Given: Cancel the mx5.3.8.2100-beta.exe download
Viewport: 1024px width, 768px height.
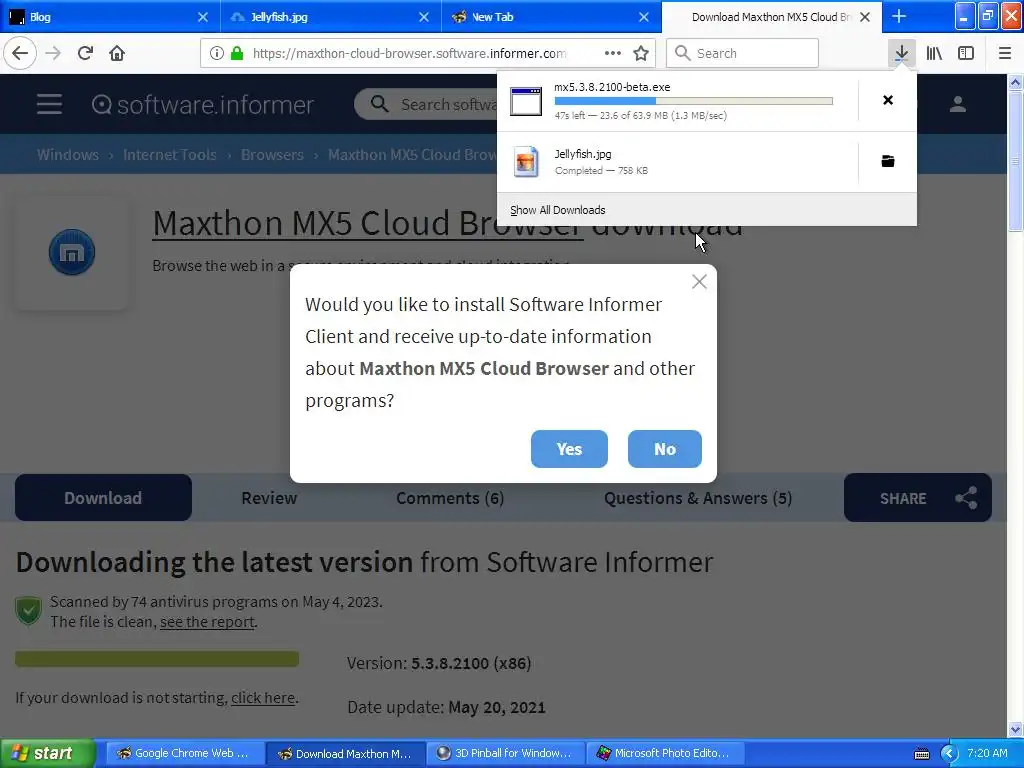Looking at the screenshot, I should click(x=888, y=100).
